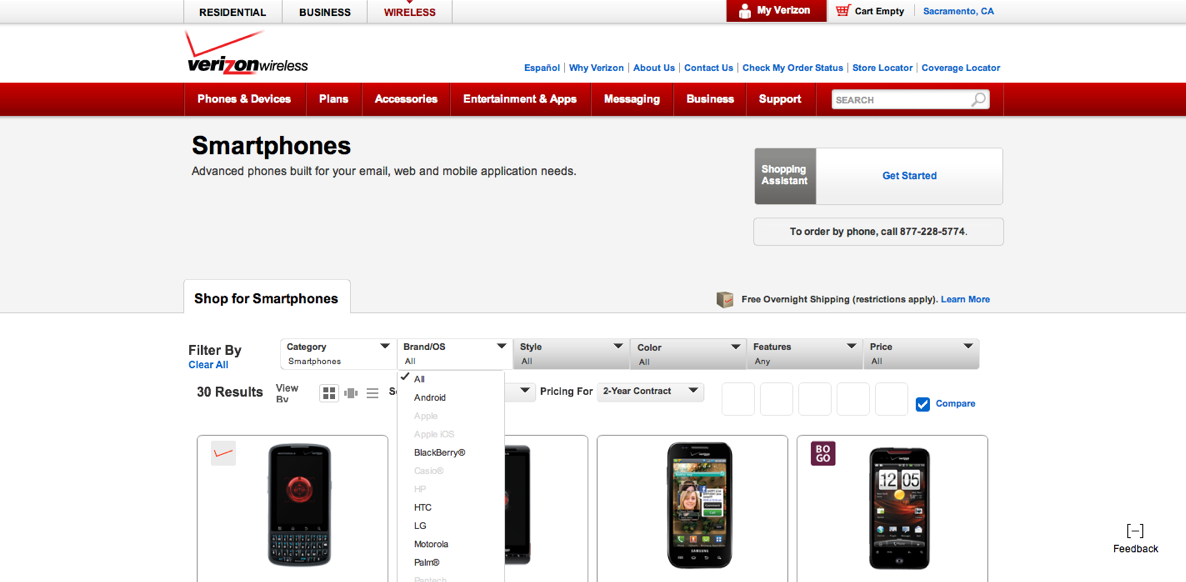Open the Plans menu
Viewport: 1186px width, 582px height.
pyautogui.click(x=334, y=99)
